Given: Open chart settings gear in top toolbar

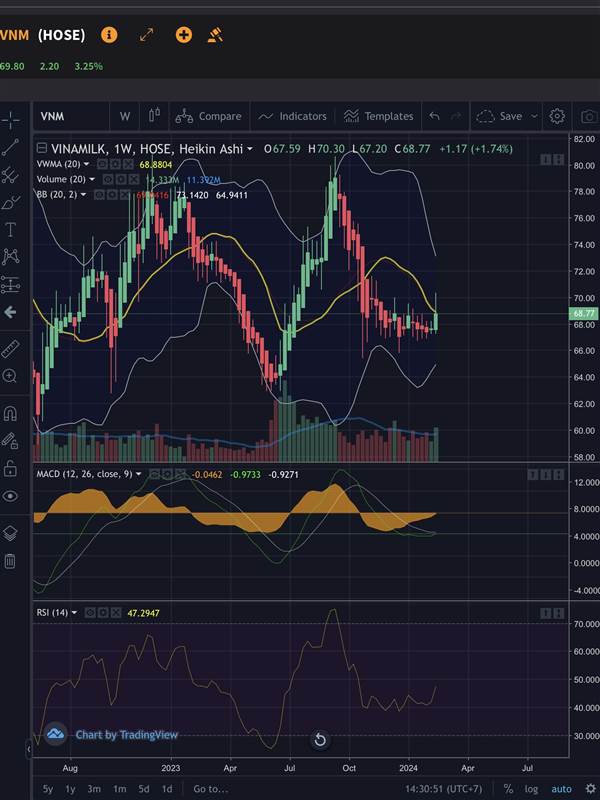Looking at the screenshot, I should tap(557, 116).
